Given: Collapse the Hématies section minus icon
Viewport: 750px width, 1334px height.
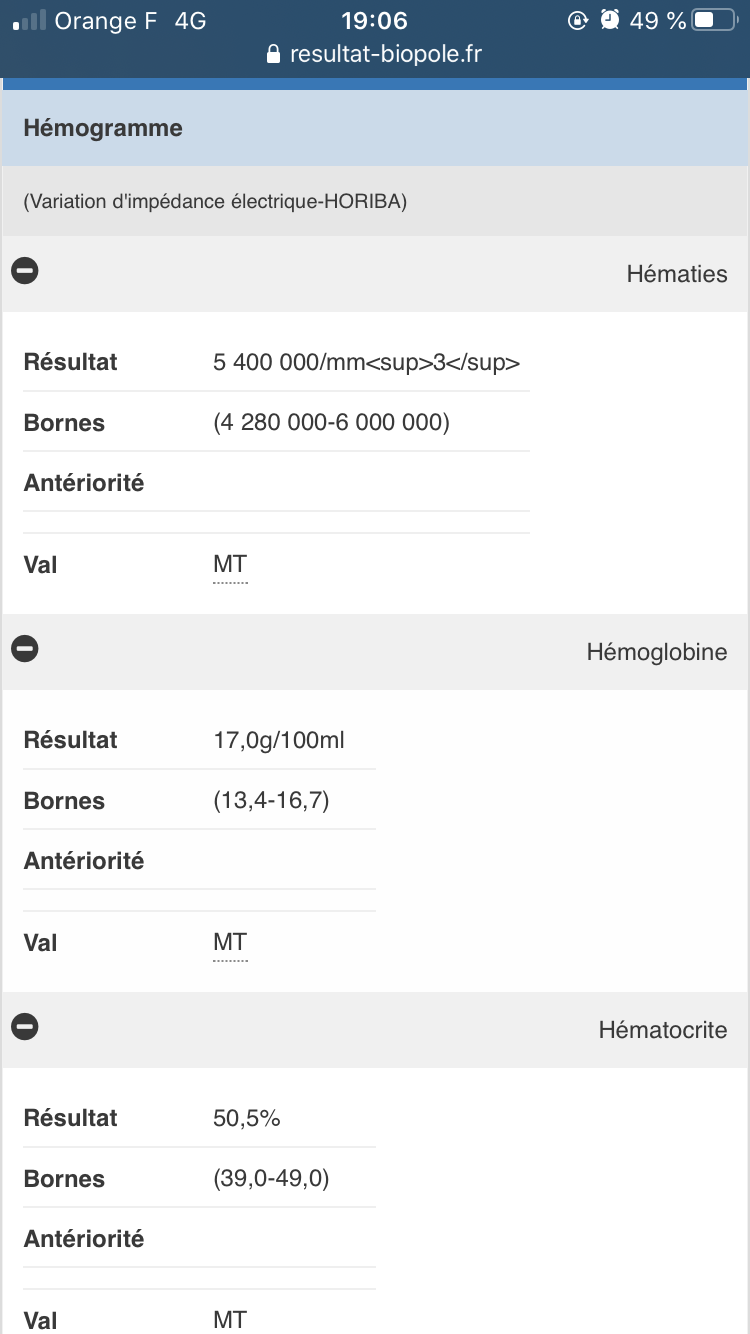Looking at the screenshot, I should coord(25,270).
